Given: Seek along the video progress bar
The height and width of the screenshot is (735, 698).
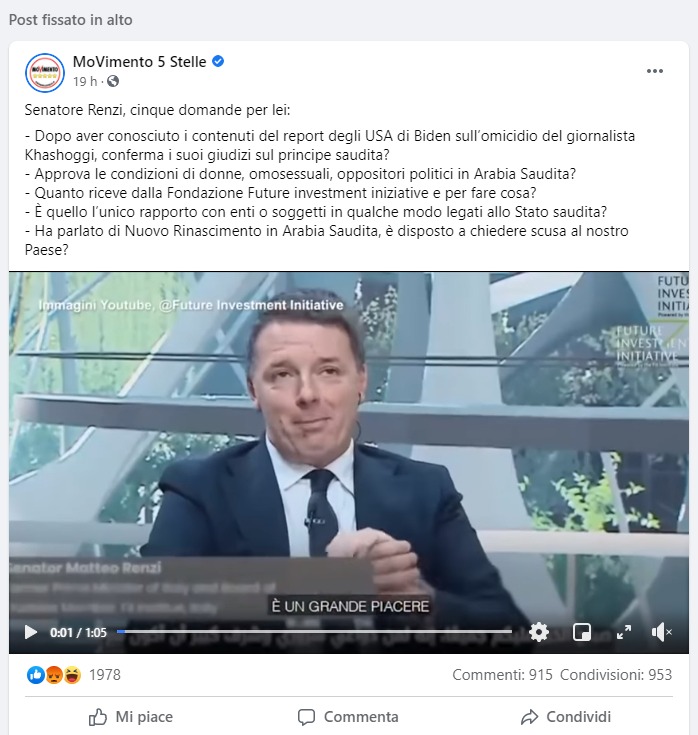Looking at the screenshot, I should coord(314,632).
